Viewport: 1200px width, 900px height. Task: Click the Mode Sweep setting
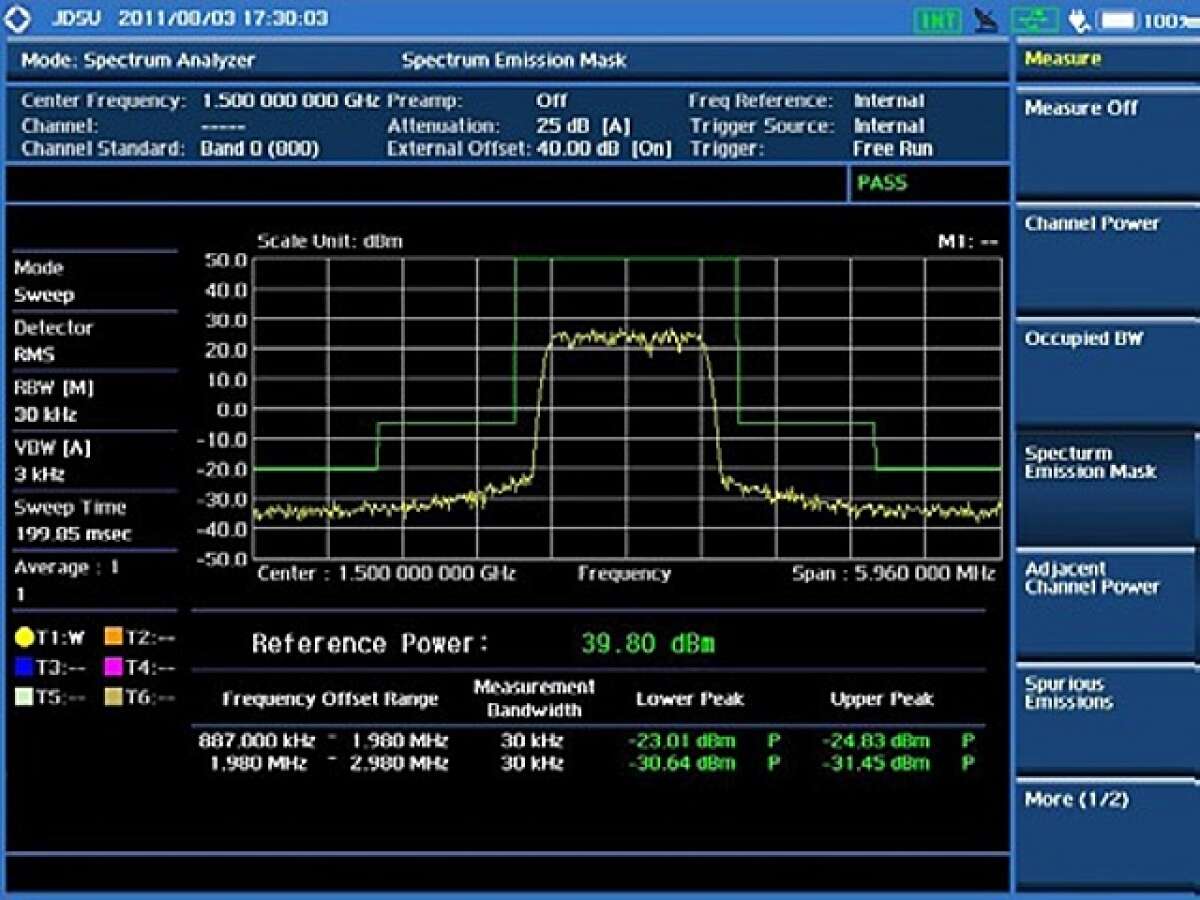[x=95, y=281]
